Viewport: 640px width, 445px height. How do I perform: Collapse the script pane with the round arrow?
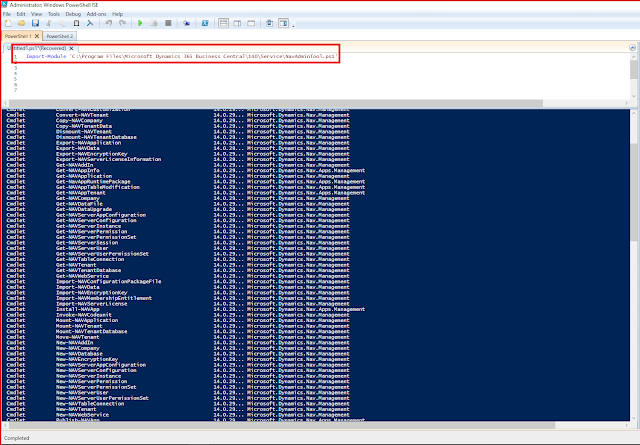coord(632,48)
